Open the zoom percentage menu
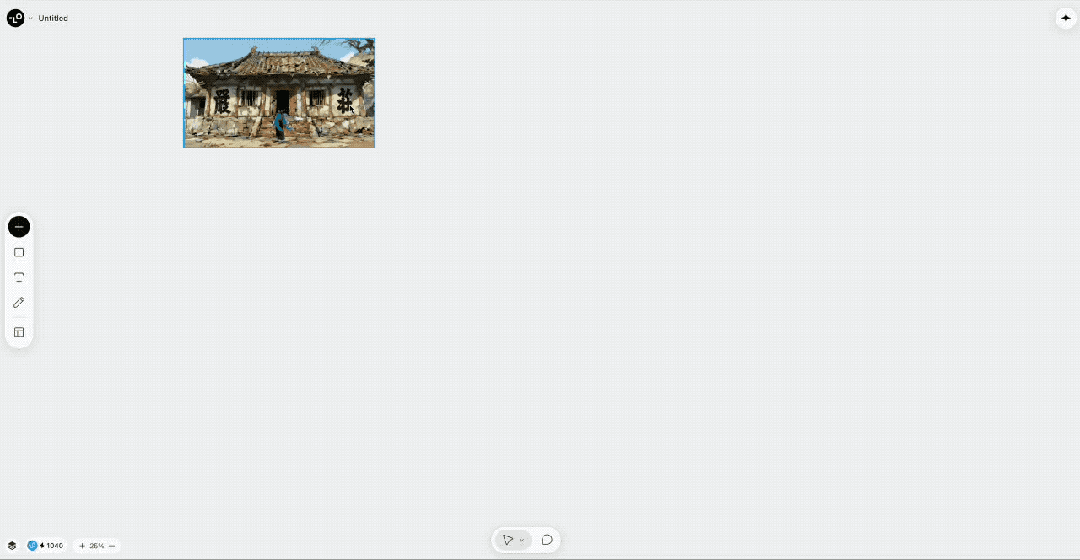The image size is (1080, 560). click(x=97, y=546)
